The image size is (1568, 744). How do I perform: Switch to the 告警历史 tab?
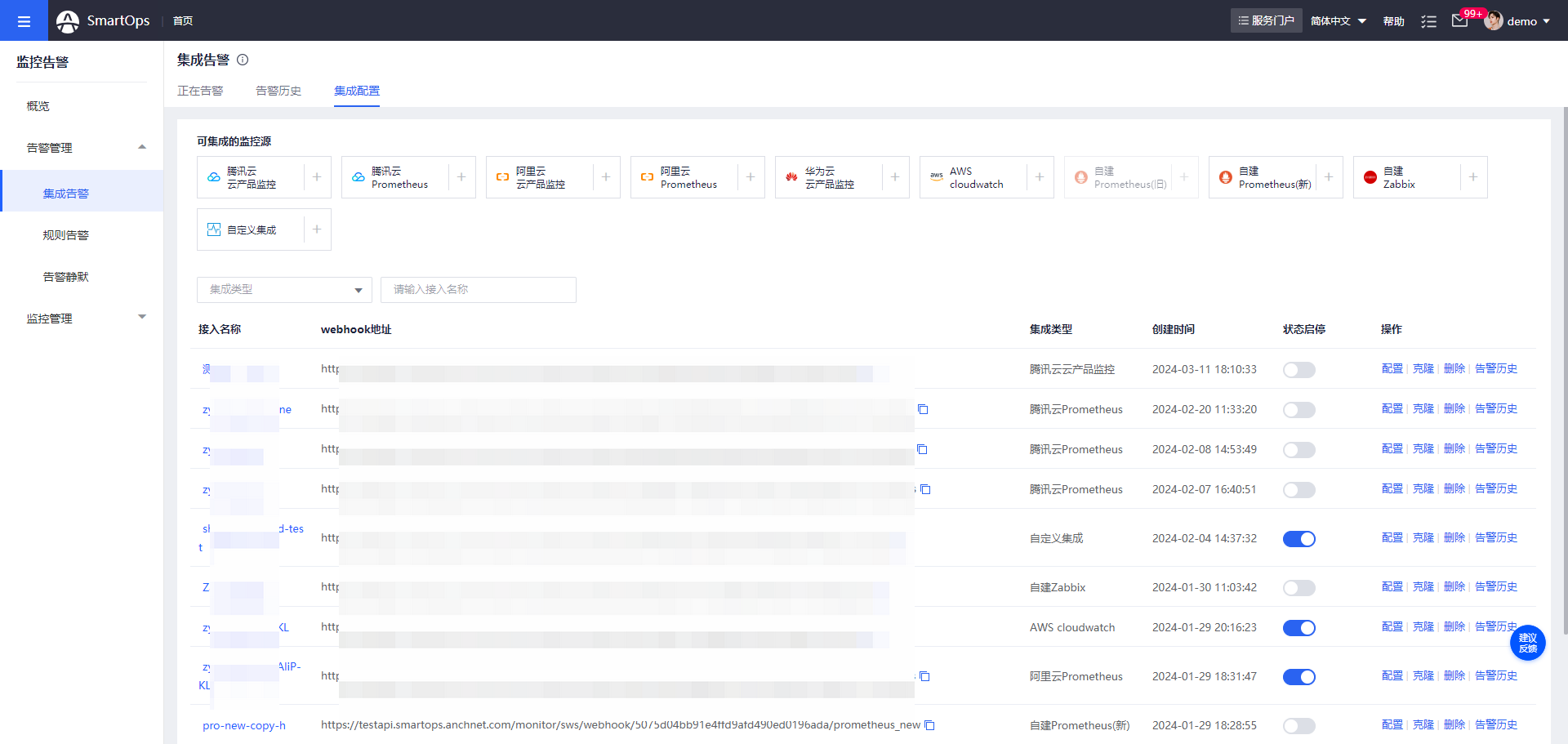point(278,91)
